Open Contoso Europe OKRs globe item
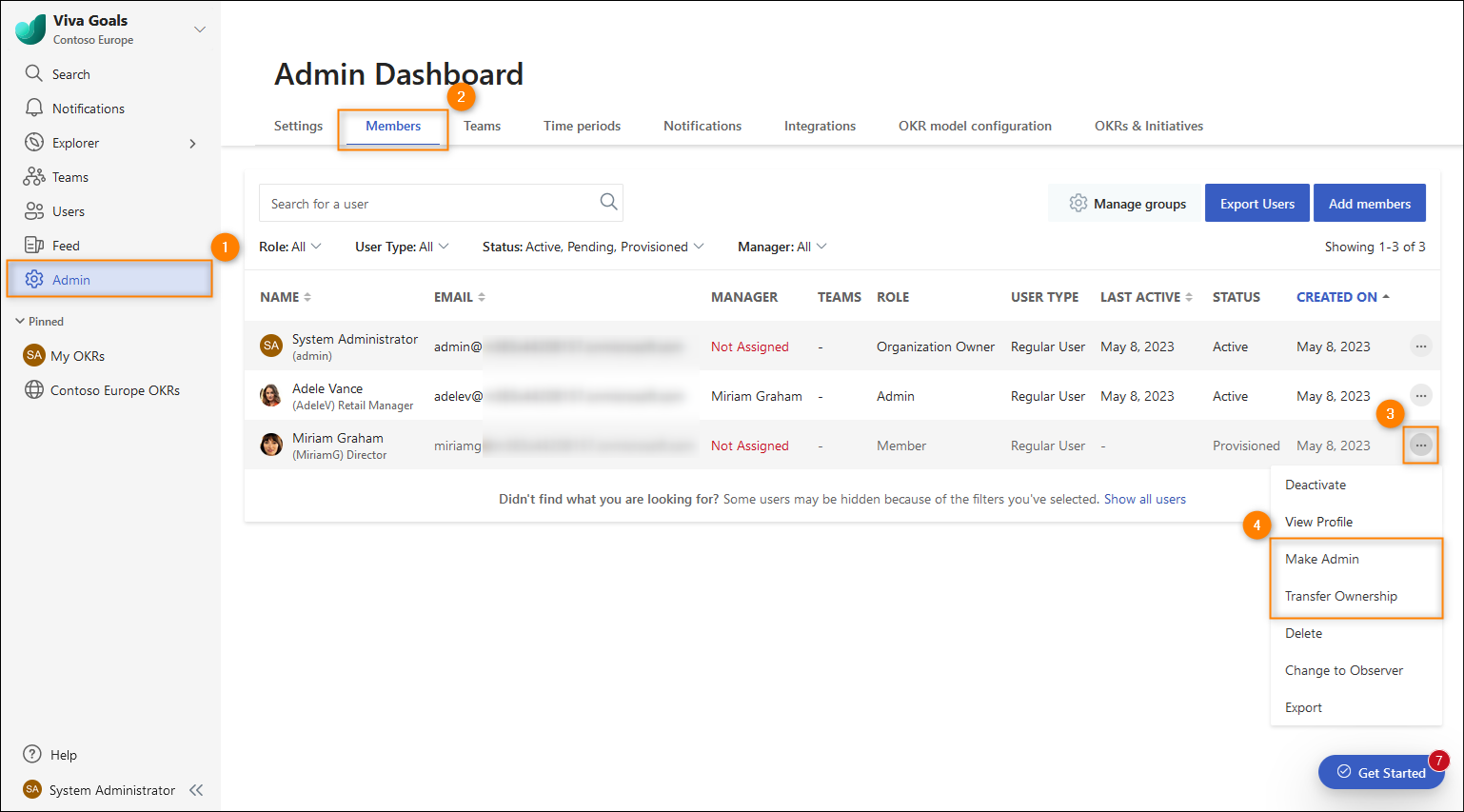 102,390
